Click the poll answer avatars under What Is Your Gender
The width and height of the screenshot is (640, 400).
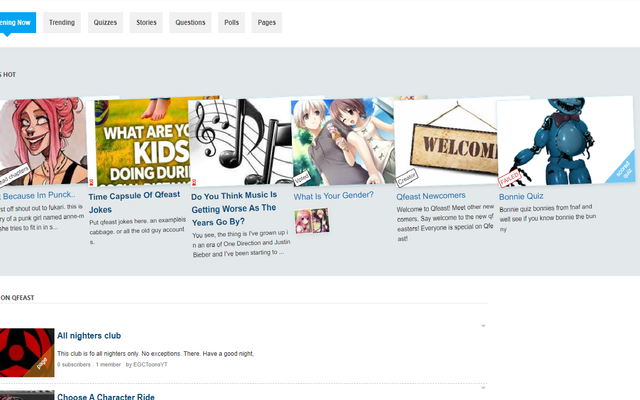pyautogui.click(x=312, y=221)
